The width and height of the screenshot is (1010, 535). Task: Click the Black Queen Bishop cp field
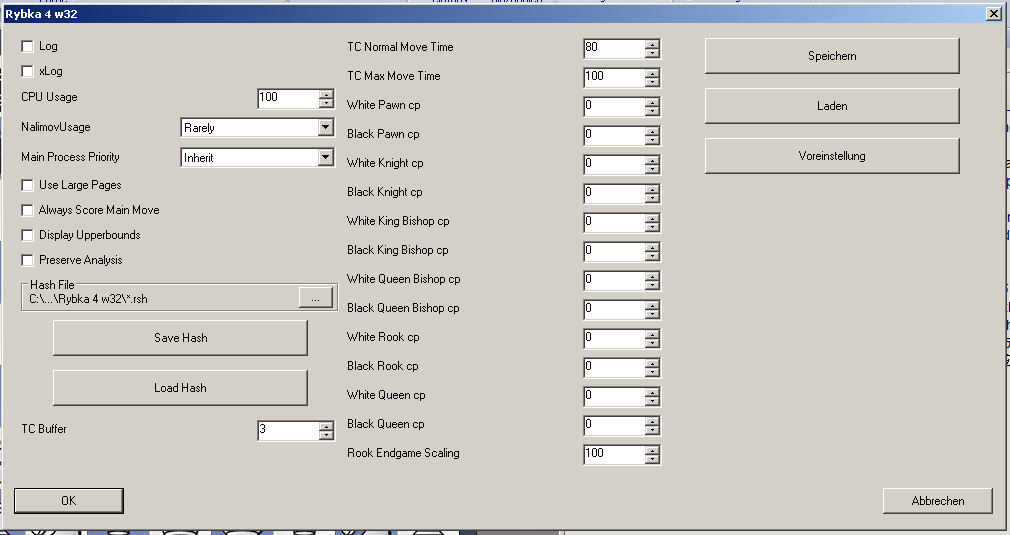(x=614, y=309)
